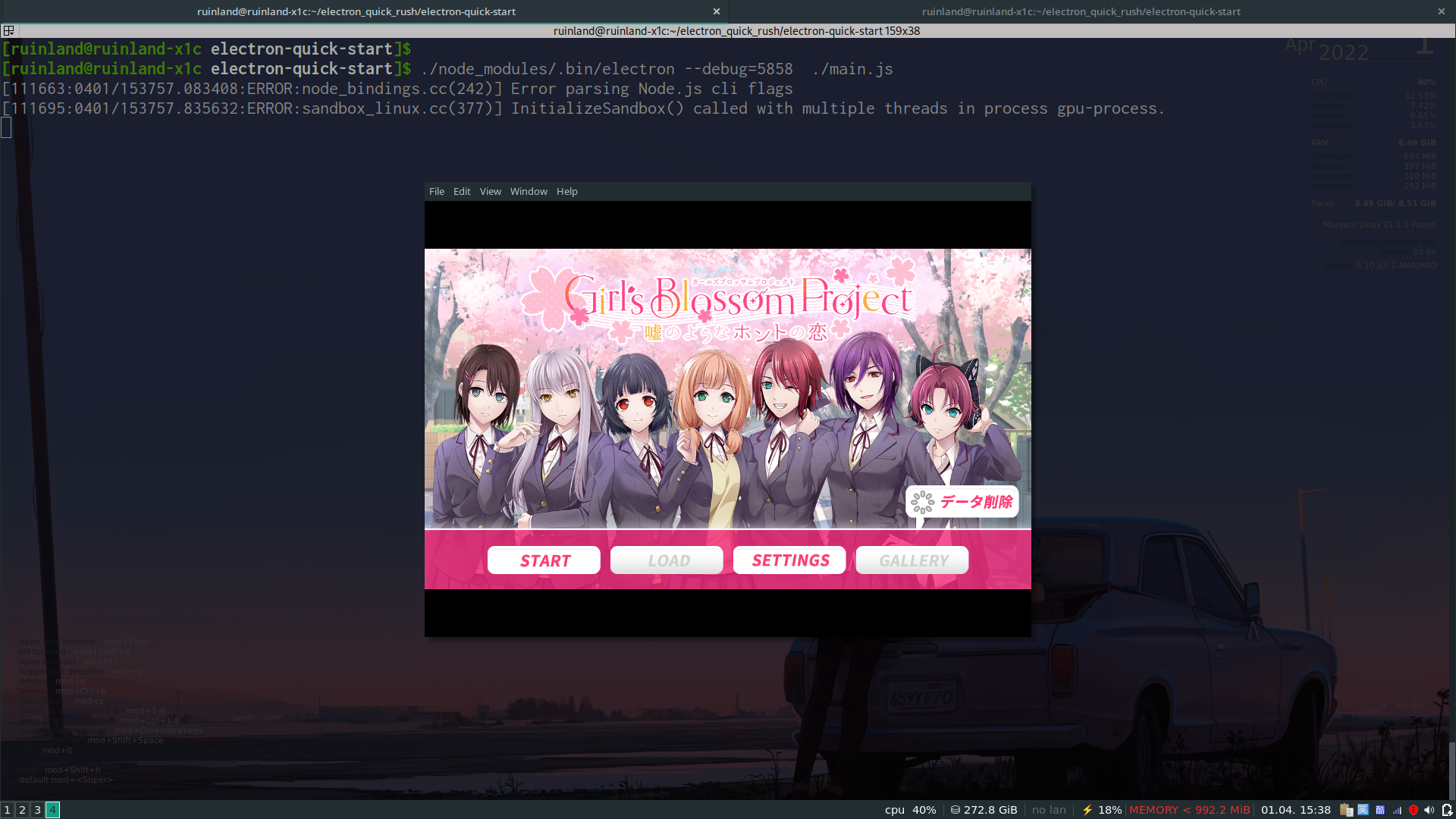1456x819 pixels.
Task: Click the clipboard manager tray icon
Action: pyautogui.click(x=1347, y=810)
